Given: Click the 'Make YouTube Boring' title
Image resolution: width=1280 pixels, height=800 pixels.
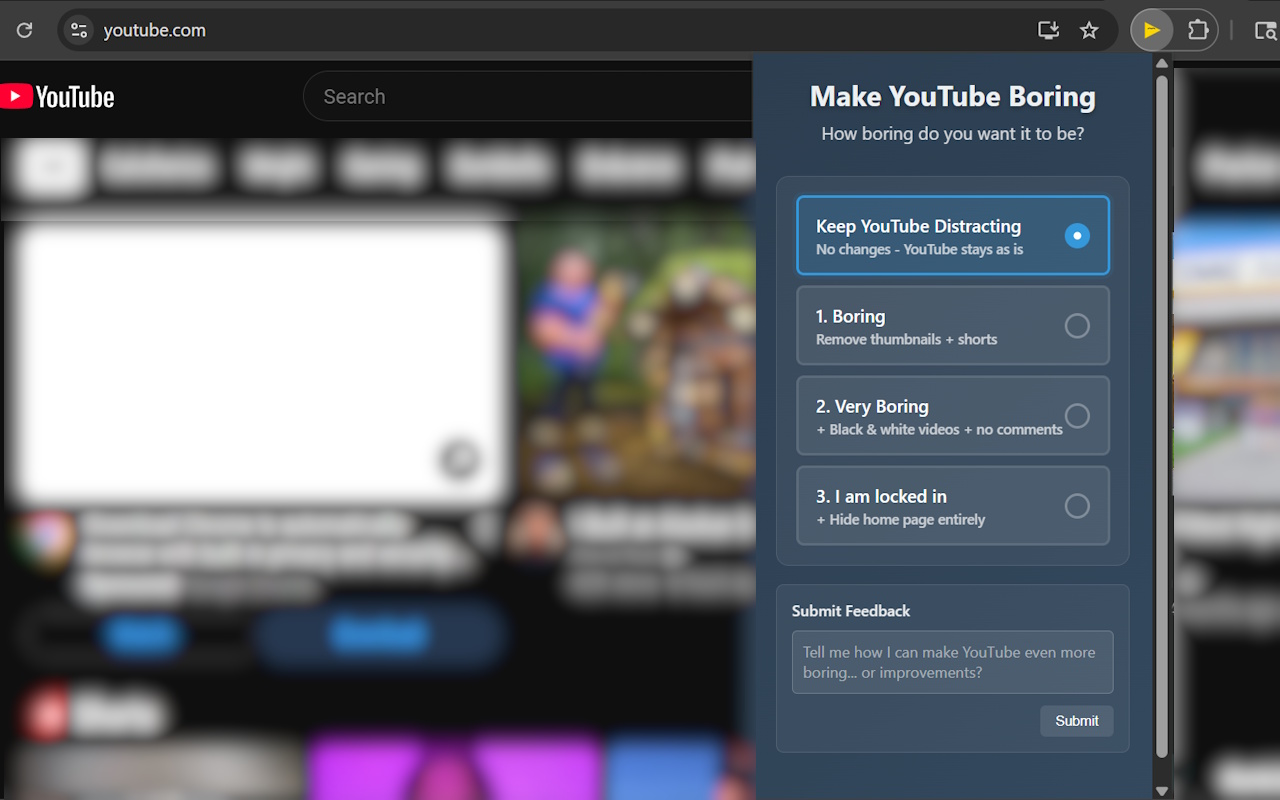Looking at the screenshot, I should [952, 97].
